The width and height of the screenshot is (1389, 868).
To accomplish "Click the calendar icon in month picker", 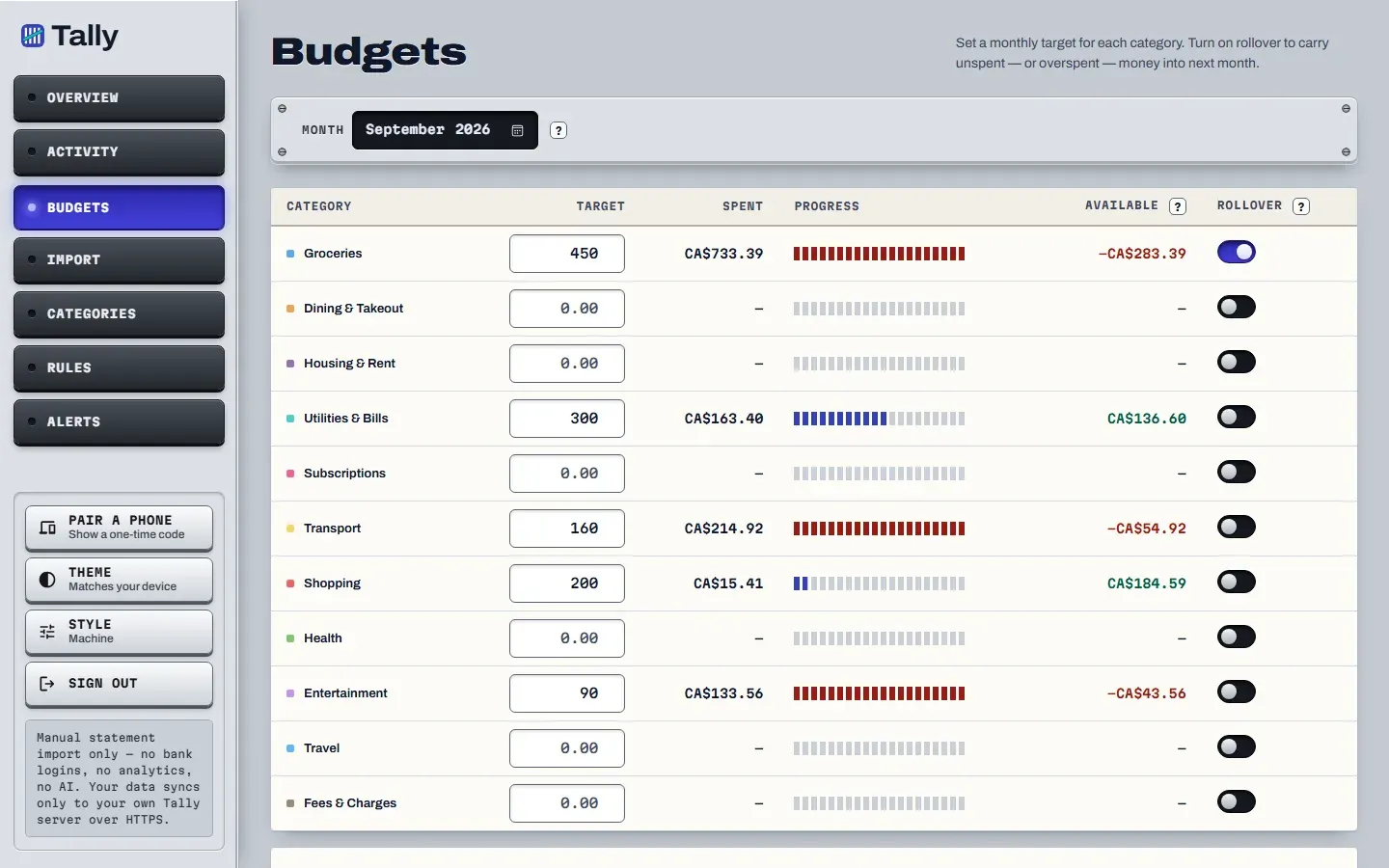I will 518,130.
